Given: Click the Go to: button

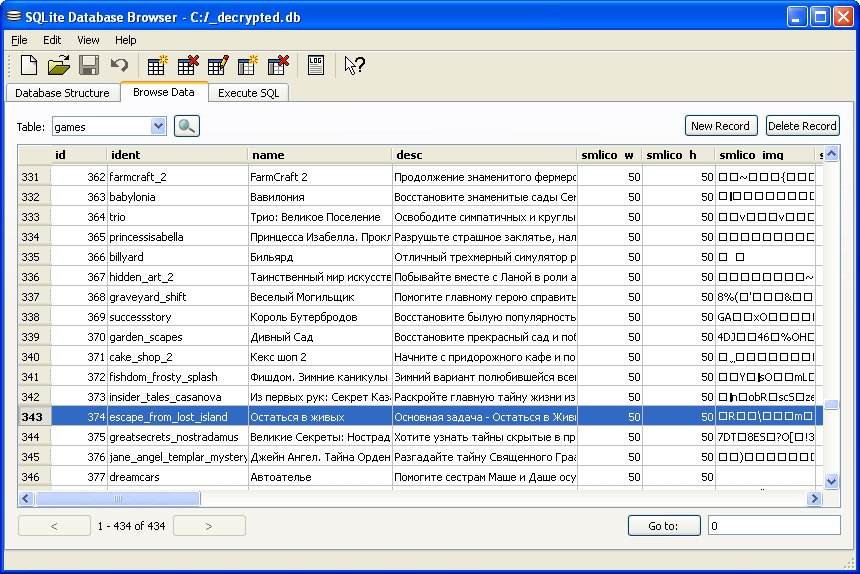Looking at the screenshot, I should tap(664, 526).
